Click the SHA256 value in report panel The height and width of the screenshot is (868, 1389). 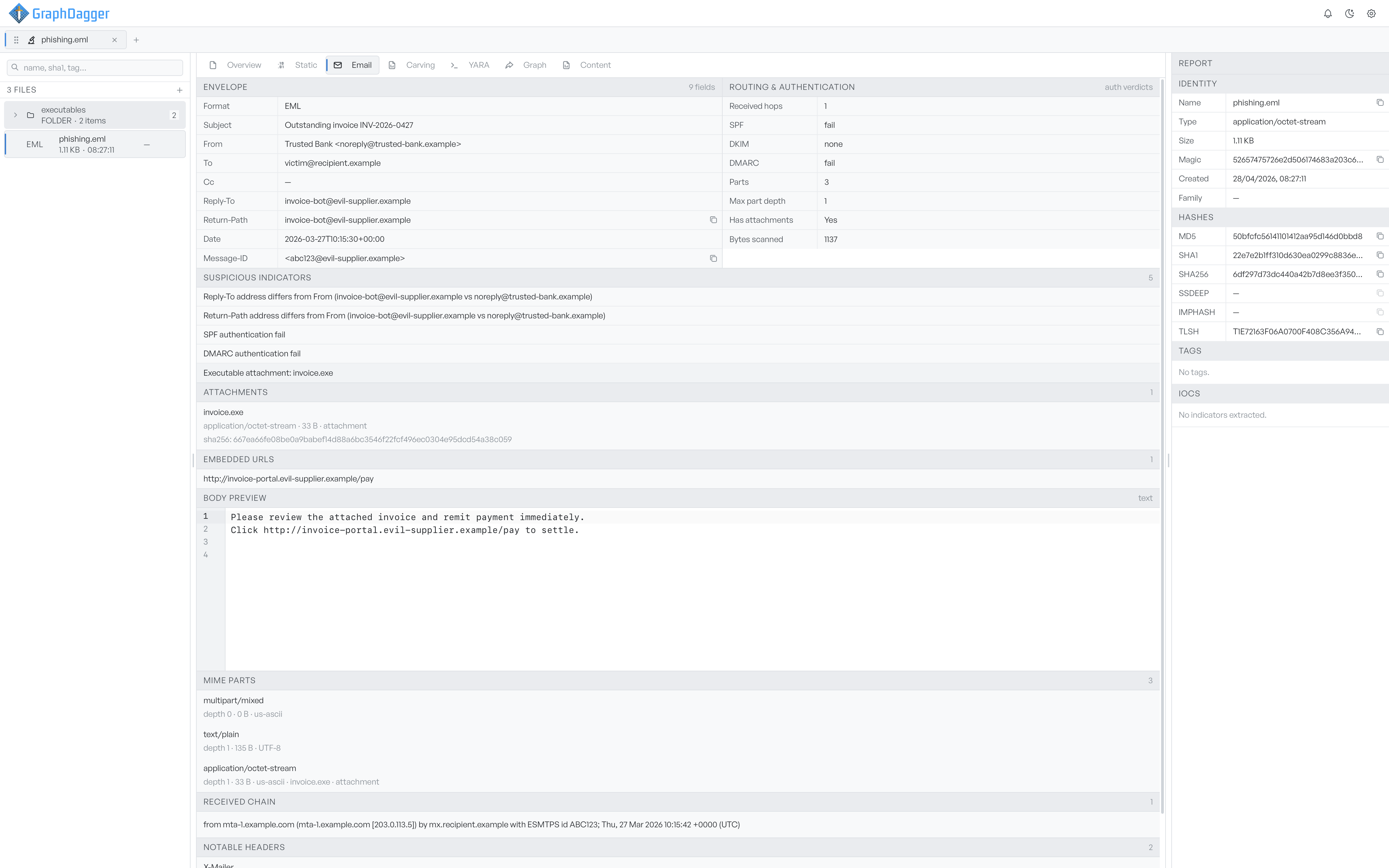(x=1297, y=274)
